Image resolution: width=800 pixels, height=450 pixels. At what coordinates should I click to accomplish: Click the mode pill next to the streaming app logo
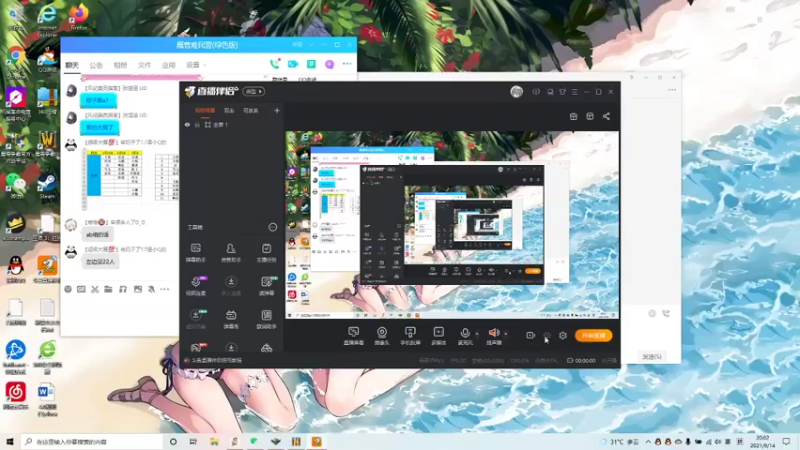tap(254, 92)
